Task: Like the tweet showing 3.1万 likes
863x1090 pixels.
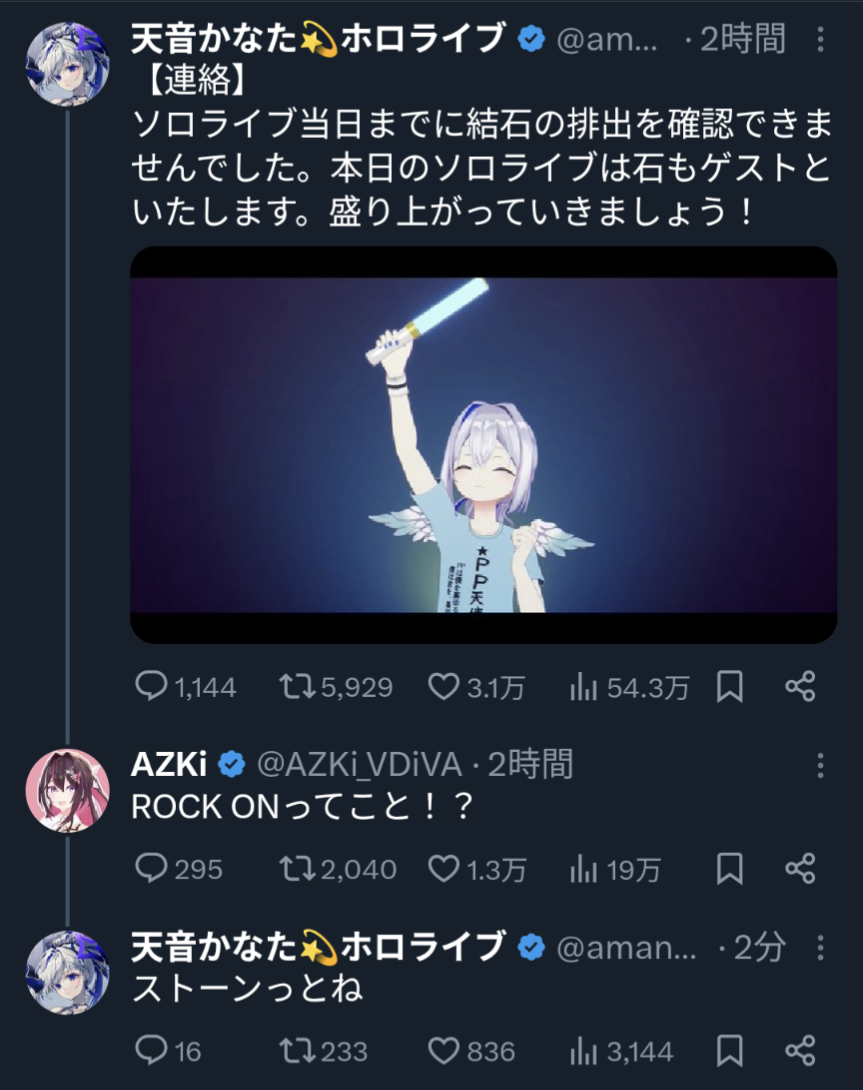Action: (476, 688)
